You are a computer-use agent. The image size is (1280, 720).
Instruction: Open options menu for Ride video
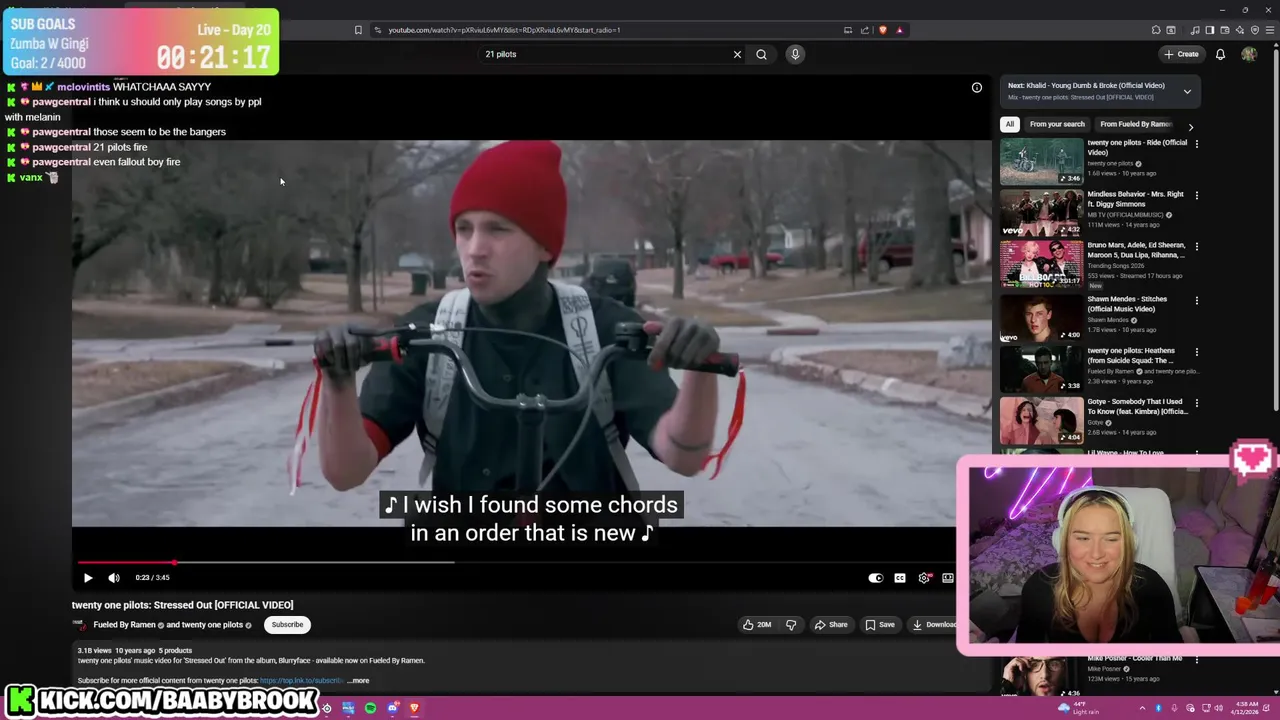[1196, 144]
